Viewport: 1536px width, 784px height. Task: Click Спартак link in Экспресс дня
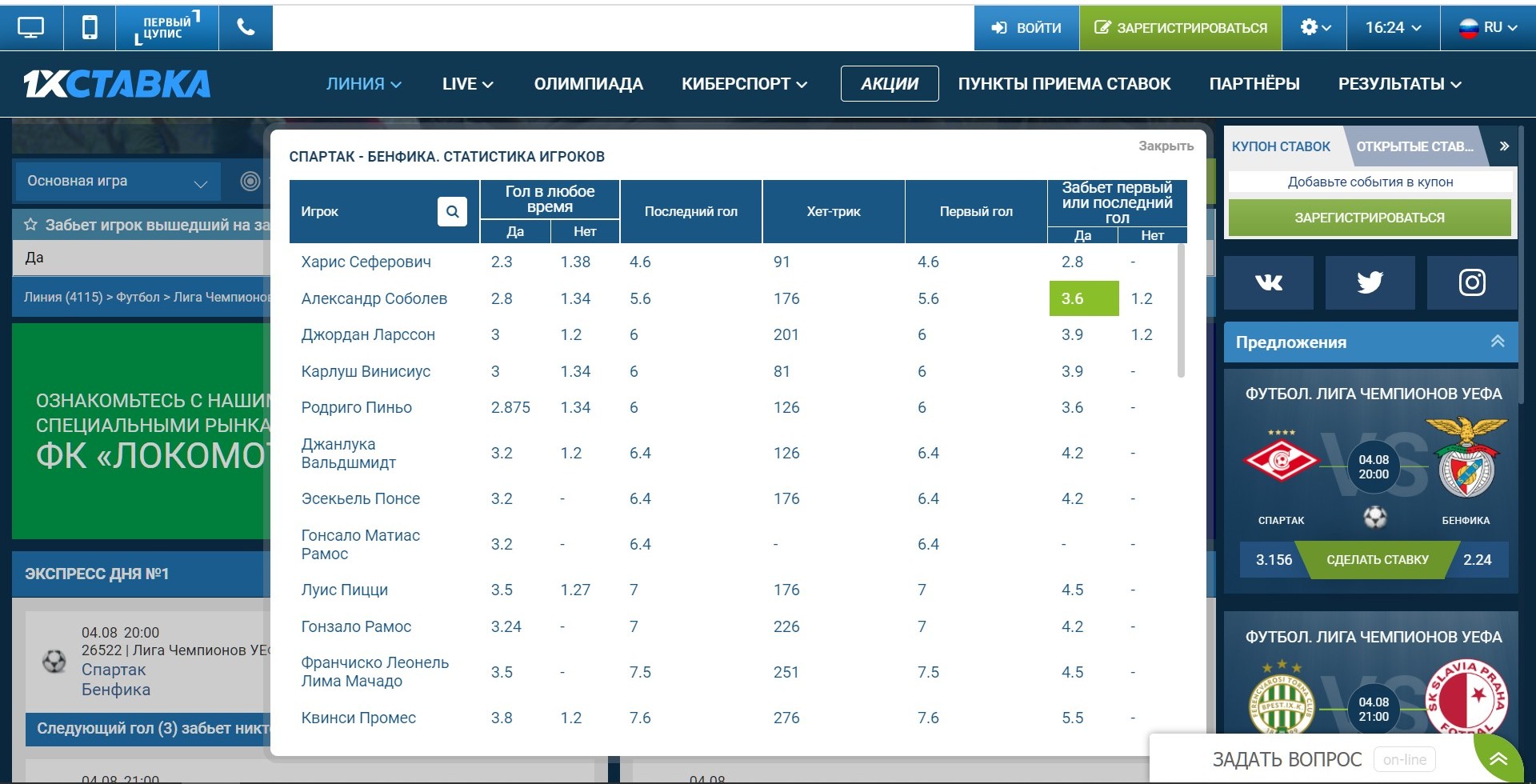pos(114,670)
